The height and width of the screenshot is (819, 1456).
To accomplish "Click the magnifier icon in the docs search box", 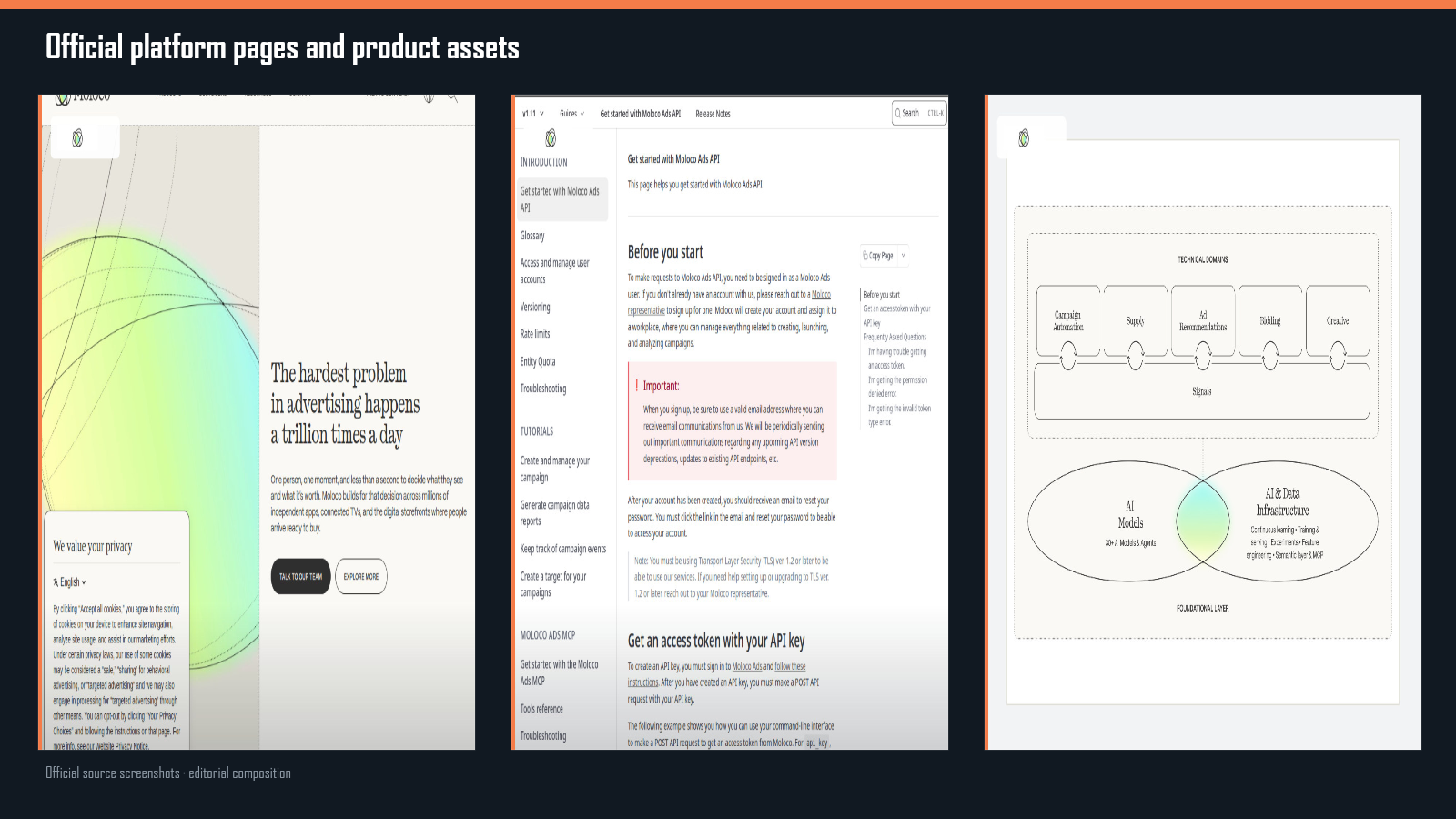I will [x=897, y=114].
